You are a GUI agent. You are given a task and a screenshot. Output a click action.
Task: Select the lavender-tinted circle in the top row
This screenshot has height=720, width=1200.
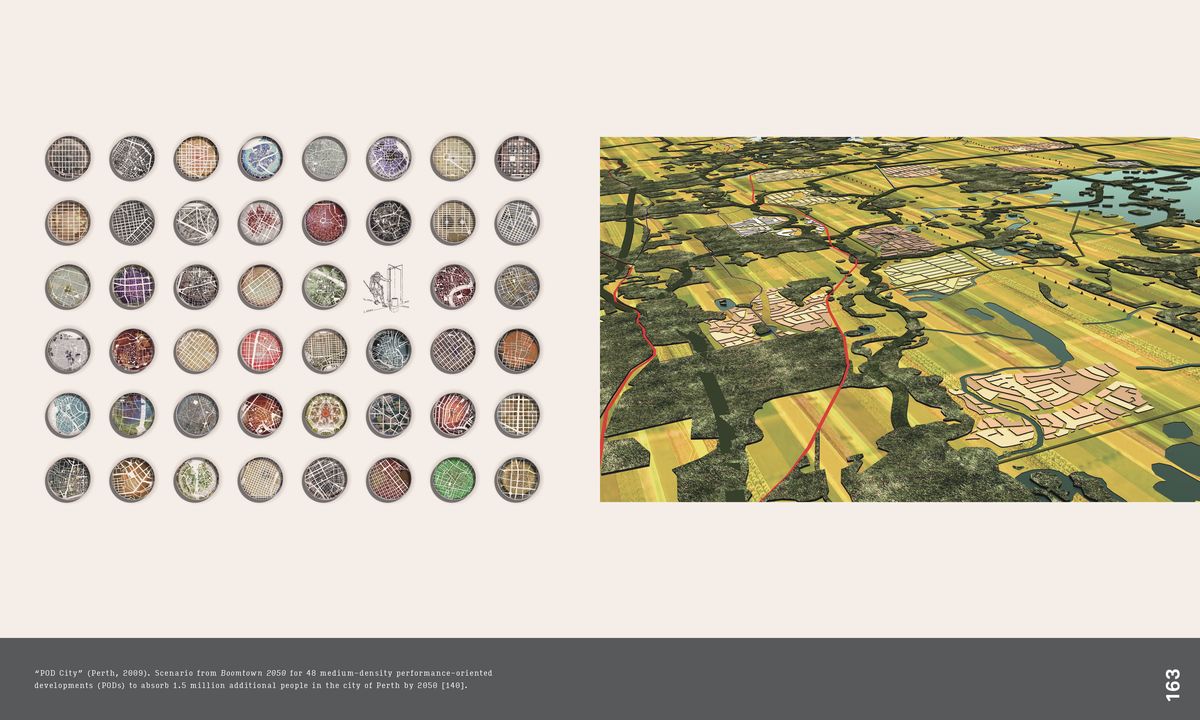tap(388, 158)
